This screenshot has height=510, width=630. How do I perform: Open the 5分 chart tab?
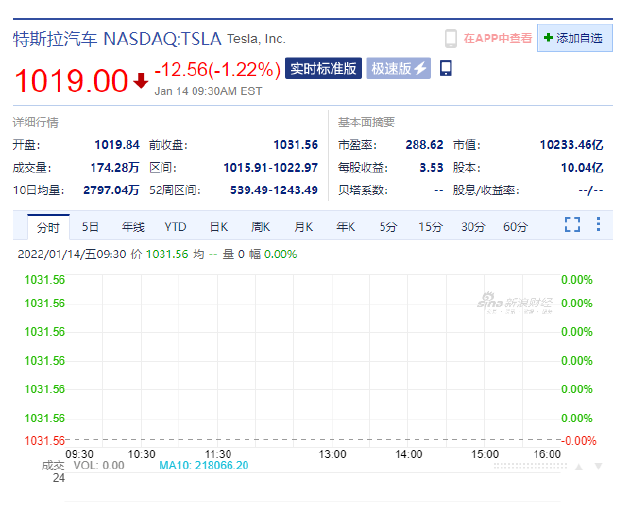(x=388, y=227)
